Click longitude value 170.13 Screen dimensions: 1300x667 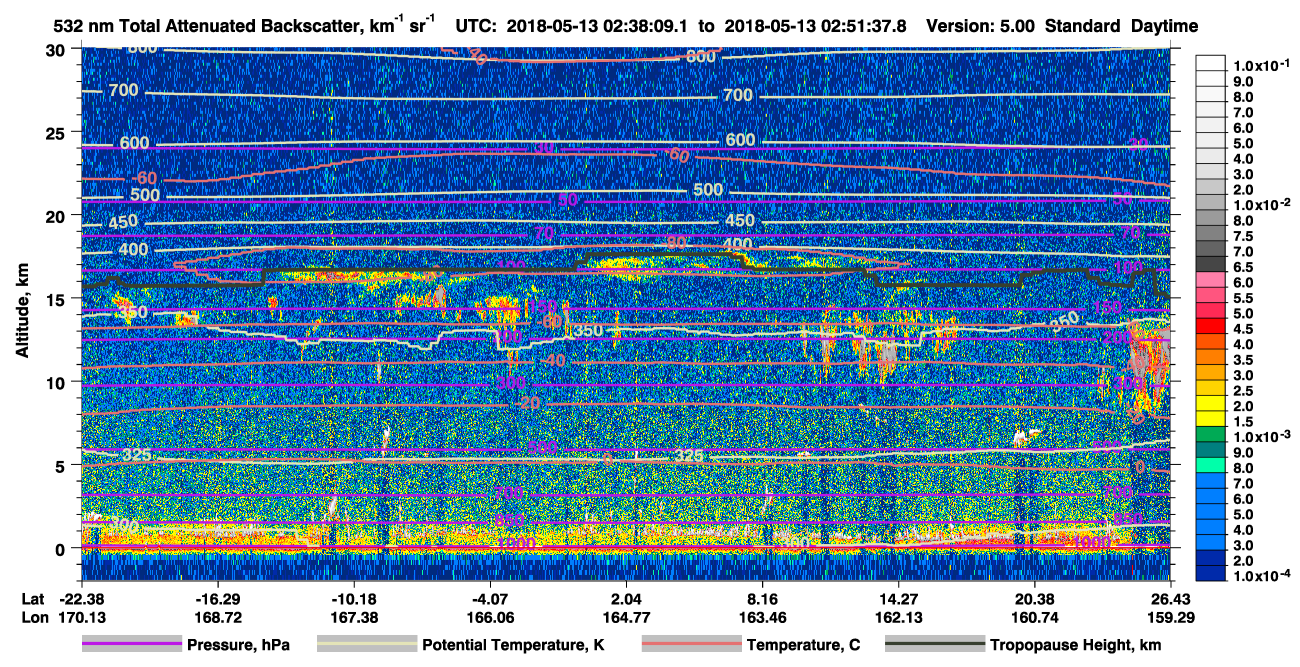(81, 618)
